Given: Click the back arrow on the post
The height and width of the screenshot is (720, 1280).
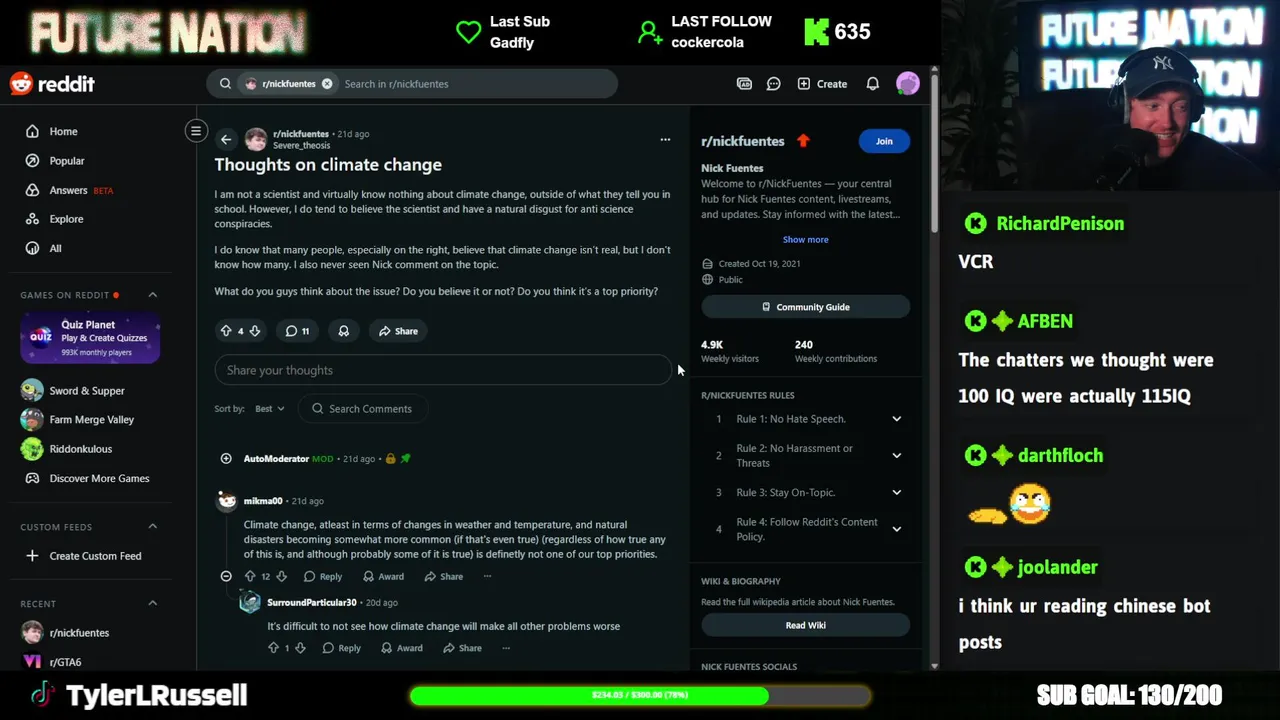Looking at the screenshot, I should [226, 140].
